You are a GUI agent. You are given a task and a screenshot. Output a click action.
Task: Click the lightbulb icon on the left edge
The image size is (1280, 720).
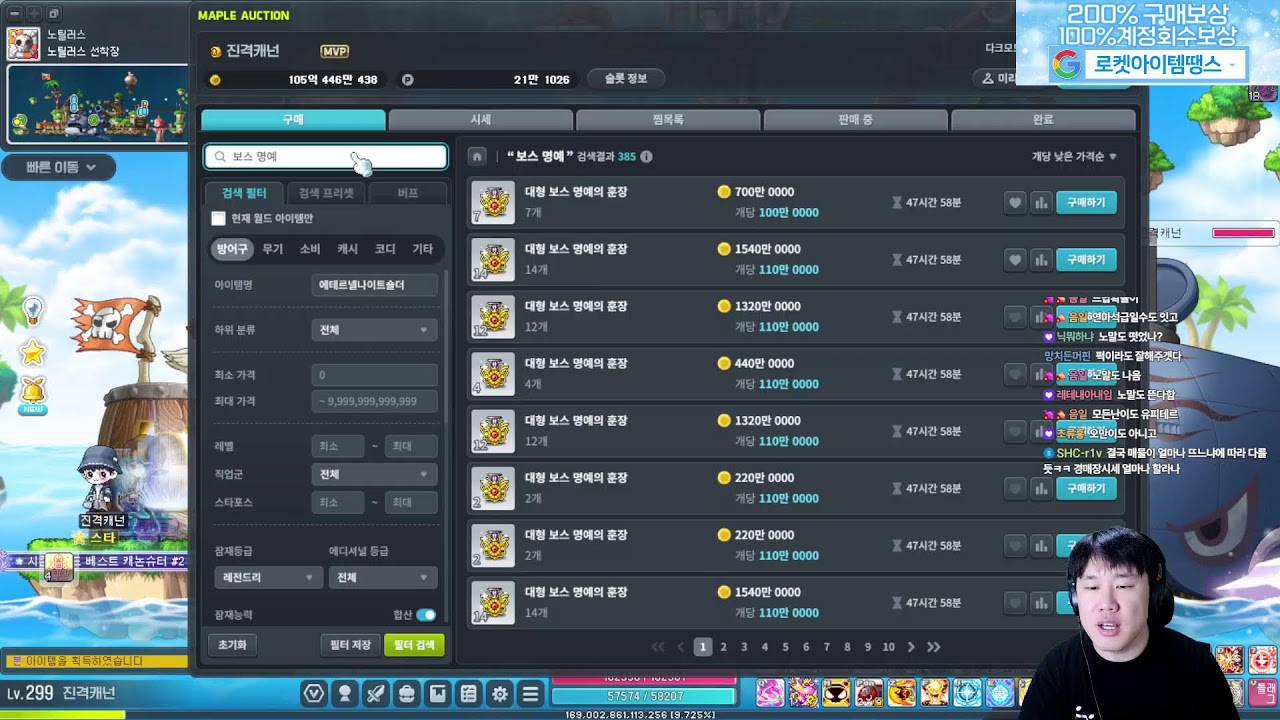(x=33, y=310)
